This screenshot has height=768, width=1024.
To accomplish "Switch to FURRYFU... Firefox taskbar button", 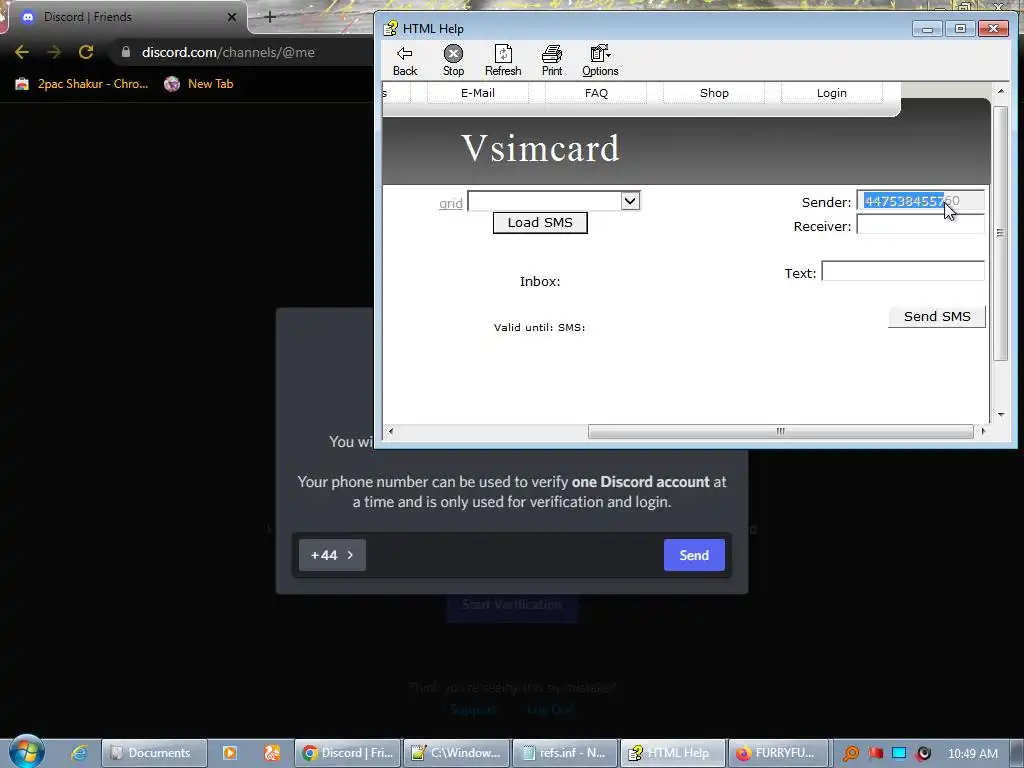I will pos(777,753).
